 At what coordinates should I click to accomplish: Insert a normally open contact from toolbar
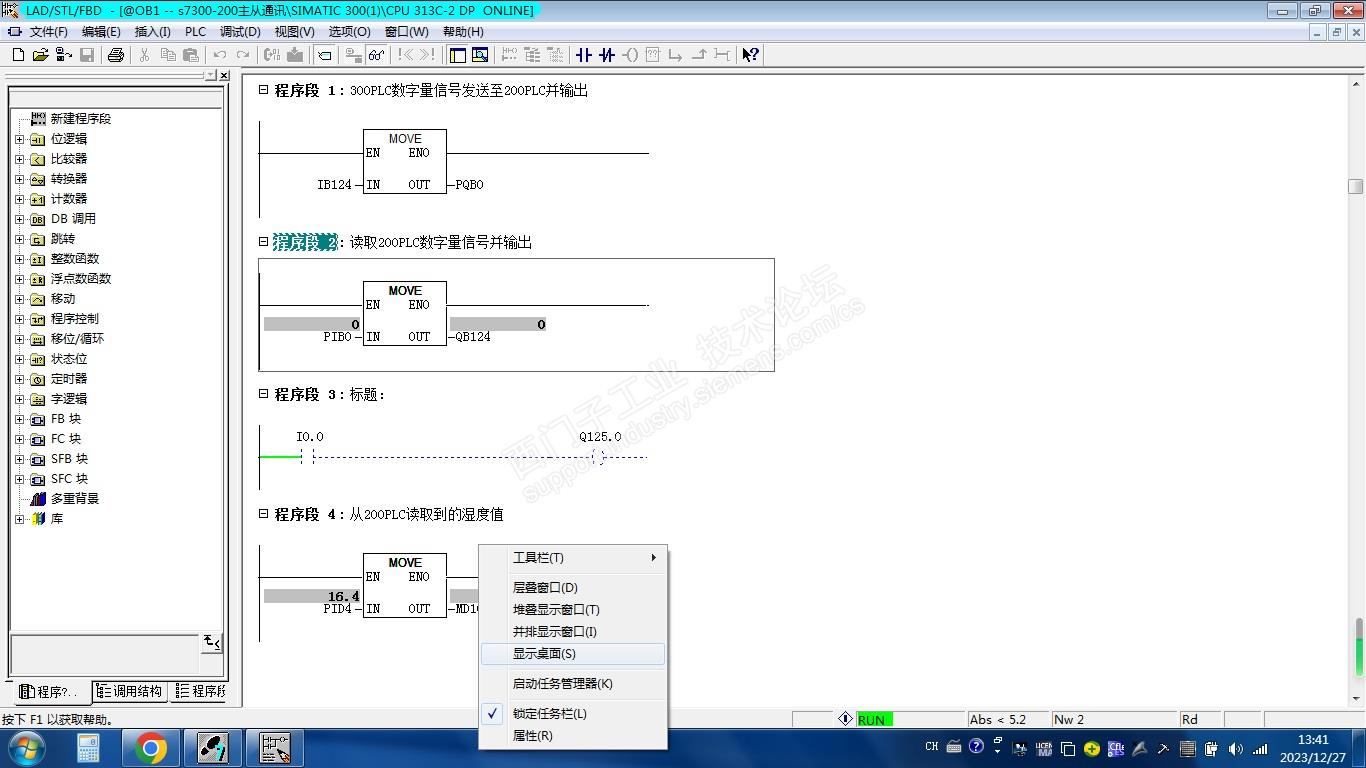tap(584, 55)
